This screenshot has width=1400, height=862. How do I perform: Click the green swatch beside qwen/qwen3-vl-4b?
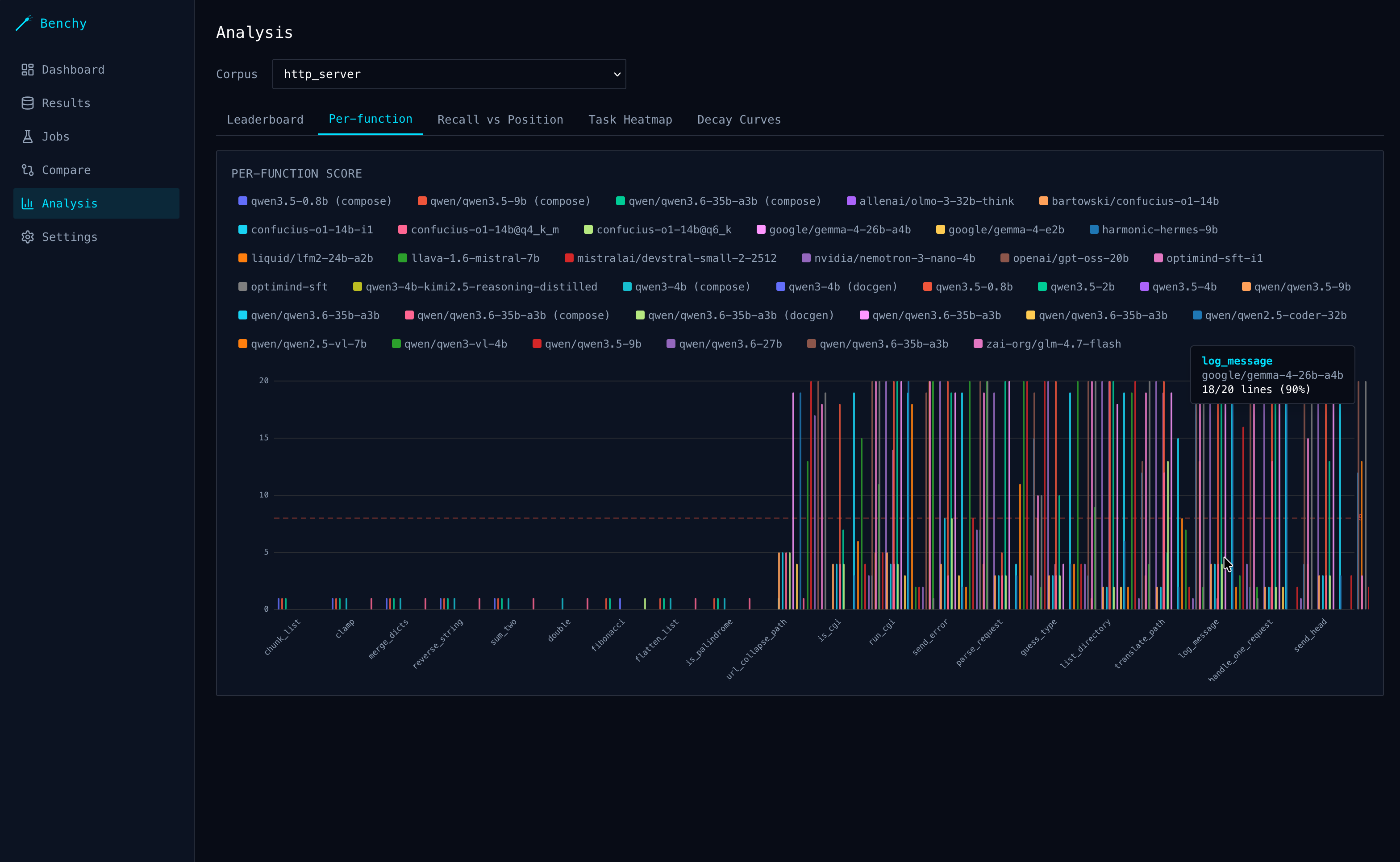[x=396, y=344]
